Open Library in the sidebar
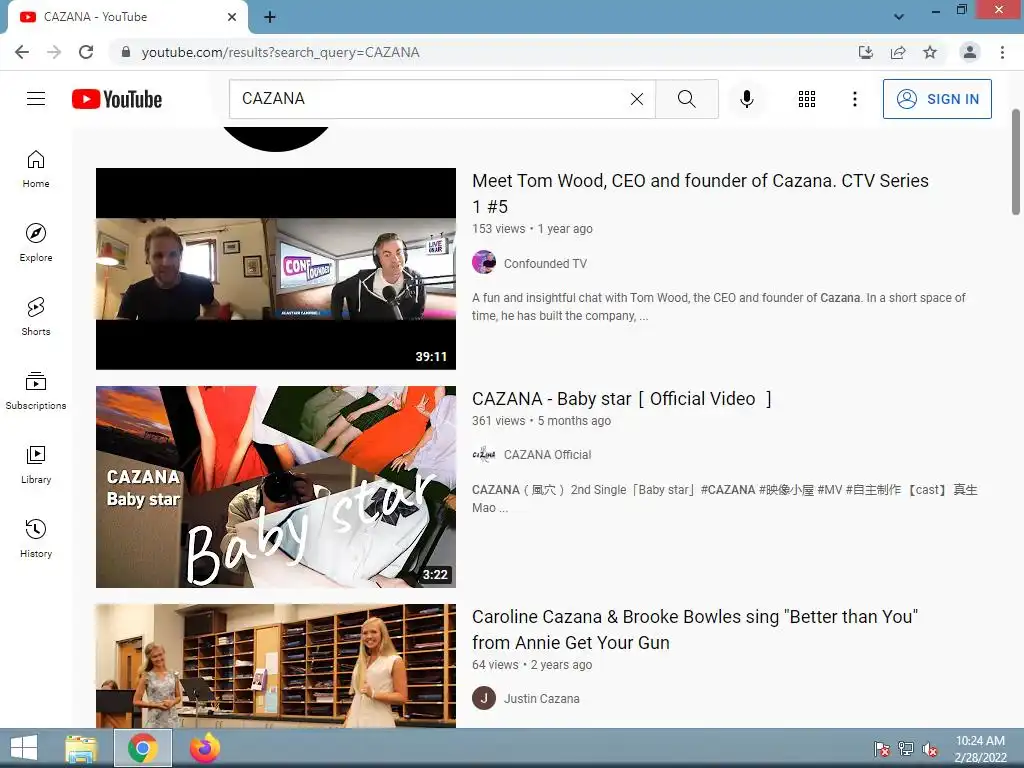 point(36,464)
